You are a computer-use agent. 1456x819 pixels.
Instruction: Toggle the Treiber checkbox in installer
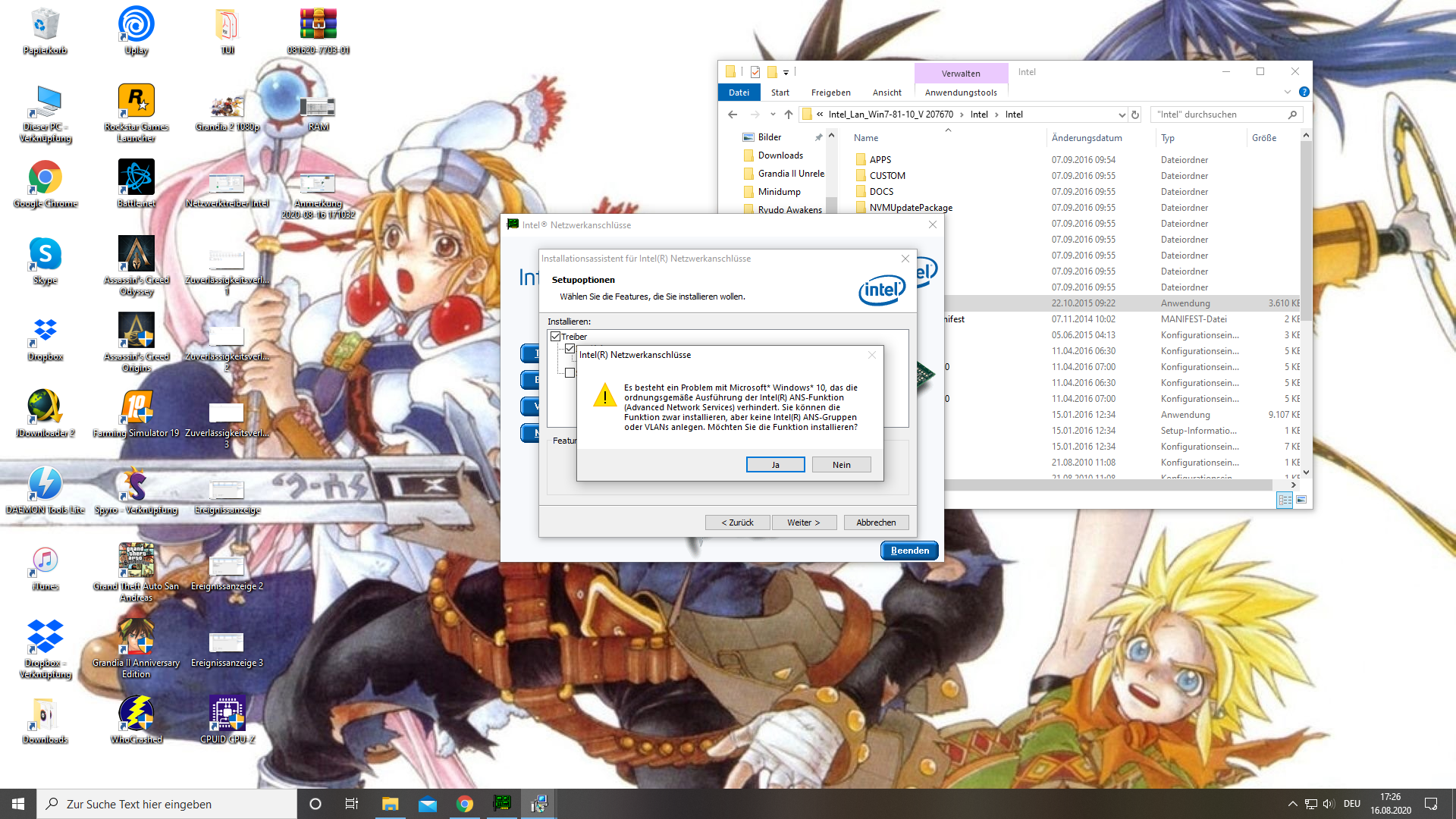tap(556, 336)
